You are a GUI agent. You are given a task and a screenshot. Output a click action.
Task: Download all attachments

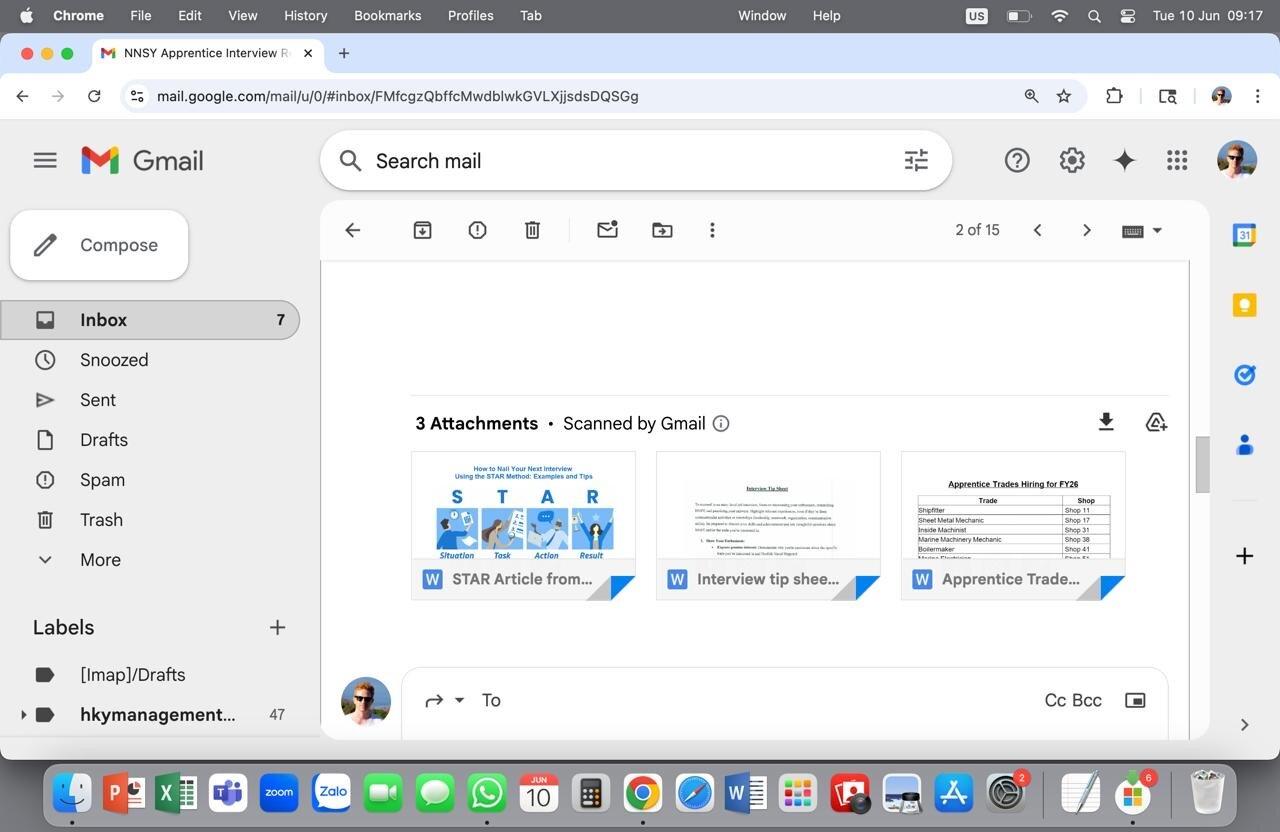(1106, 422)
